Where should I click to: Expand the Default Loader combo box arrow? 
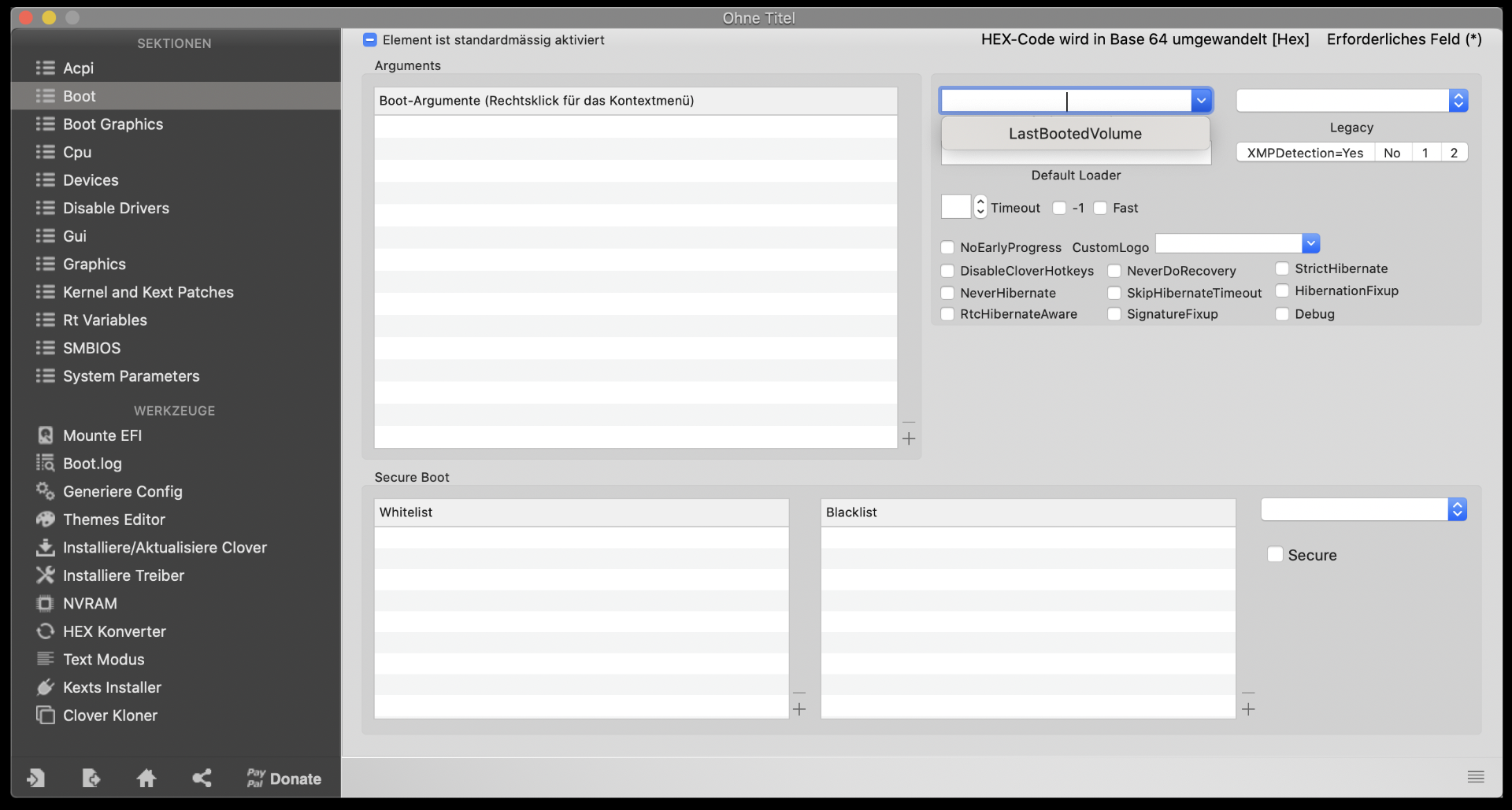coord(1202,100)
